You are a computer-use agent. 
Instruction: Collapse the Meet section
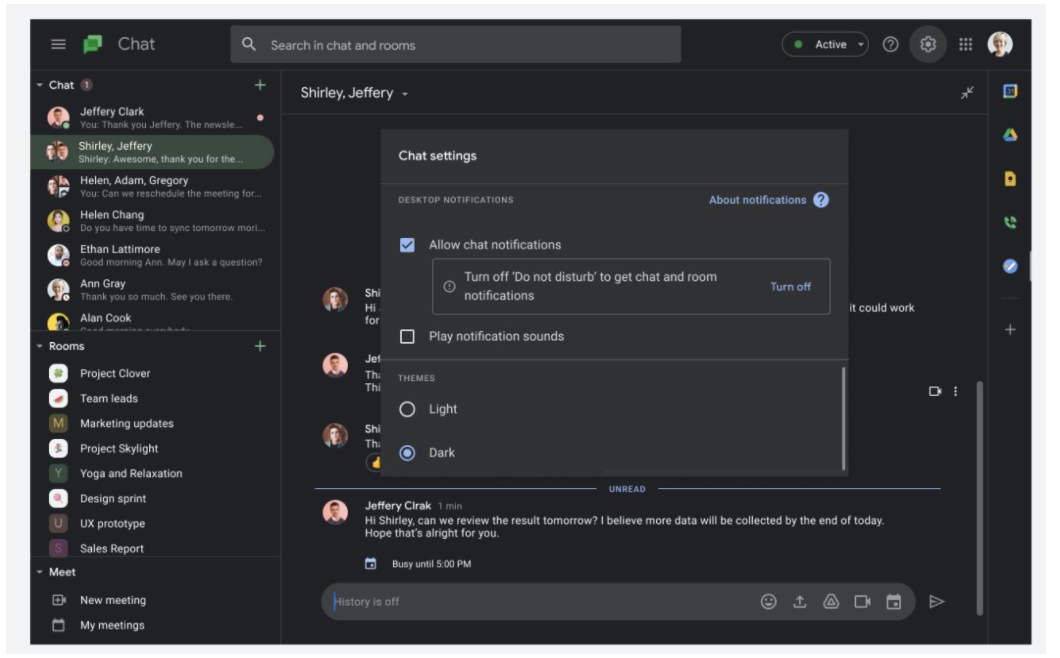click(40, 572)
